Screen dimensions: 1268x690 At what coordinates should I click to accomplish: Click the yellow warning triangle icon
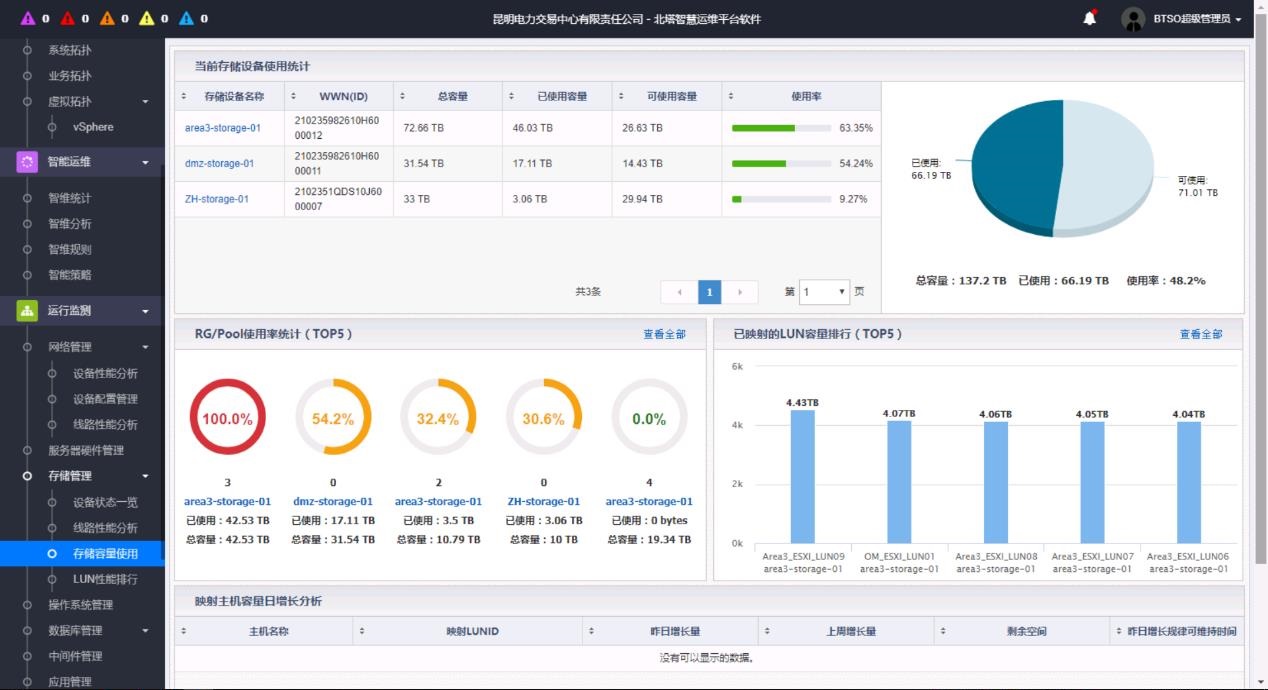tap(147, 18)
